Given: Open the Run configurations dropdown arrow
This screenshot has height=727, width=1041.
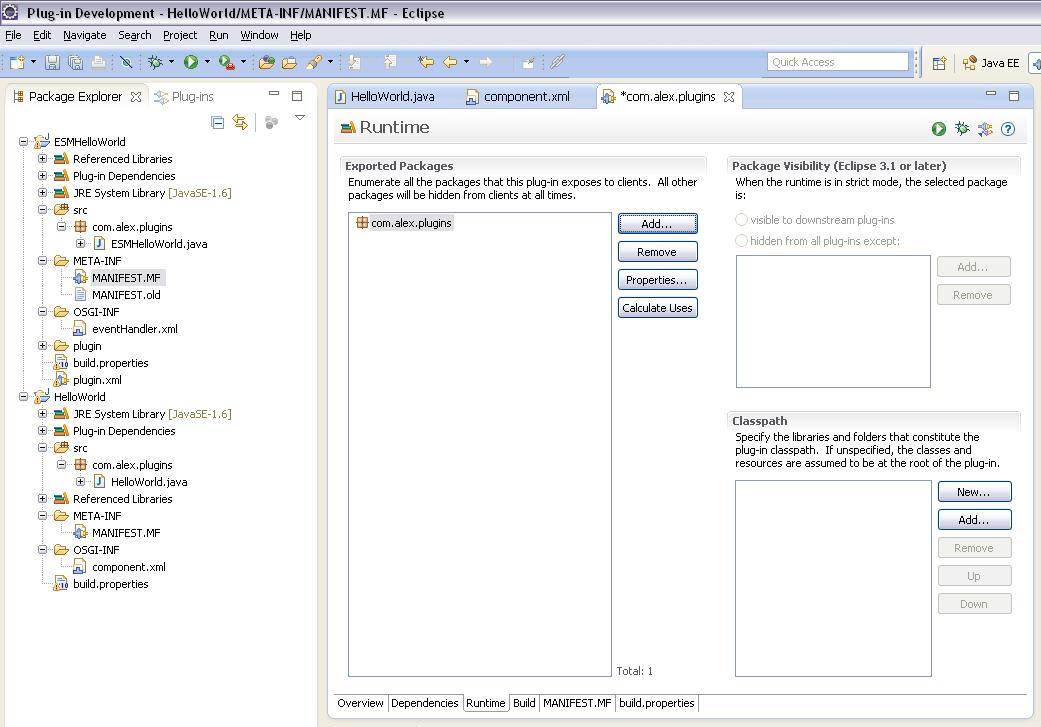Looking at the screenshot, I should [207, 62].
